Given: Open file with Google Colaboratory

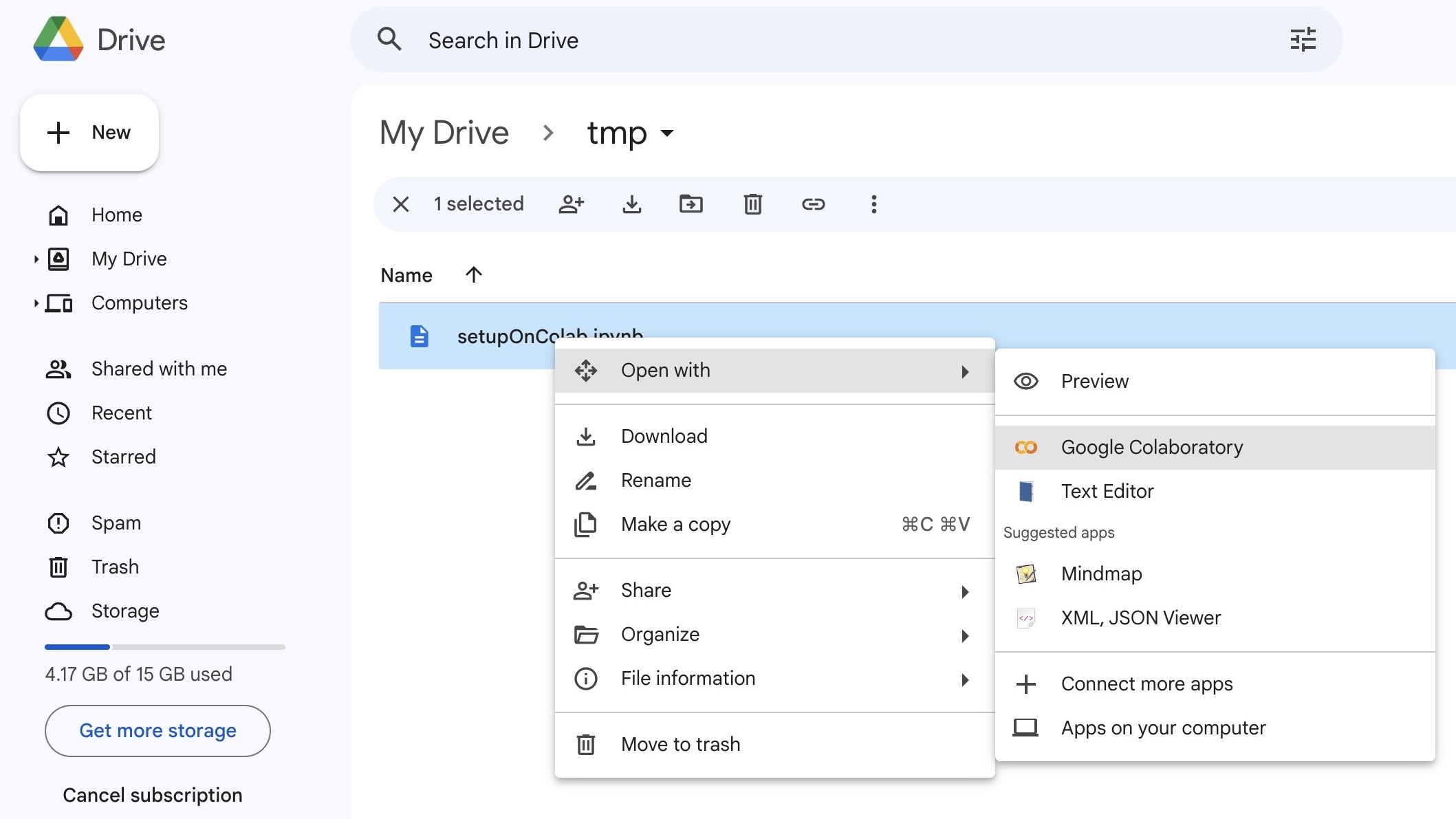Looking at the screenshot, I should click(1151, 448).
